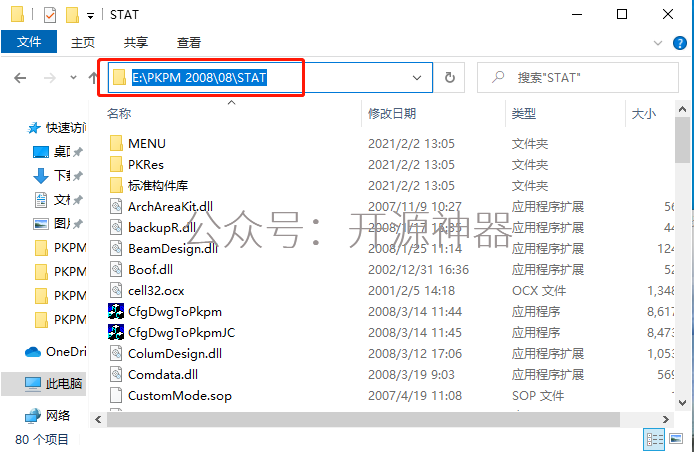The image size is (694, 452).
Task: Switch to the 共享 ribbon tab
Action: 136,42
